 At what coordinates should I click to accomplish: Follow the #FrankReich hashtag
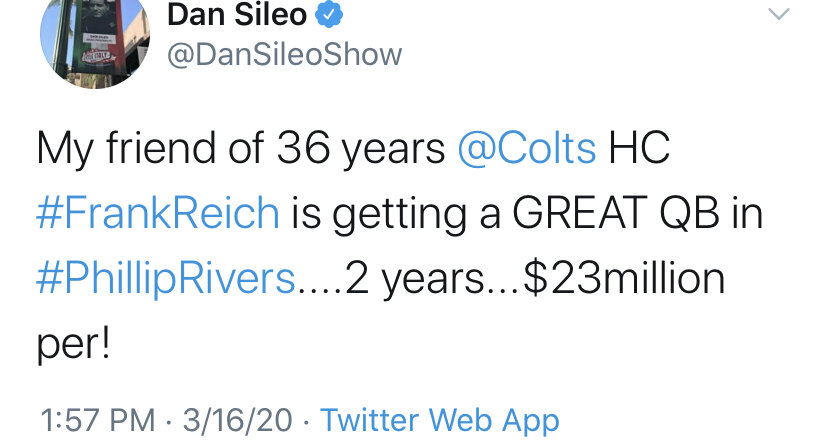click(x=158, y=213)
